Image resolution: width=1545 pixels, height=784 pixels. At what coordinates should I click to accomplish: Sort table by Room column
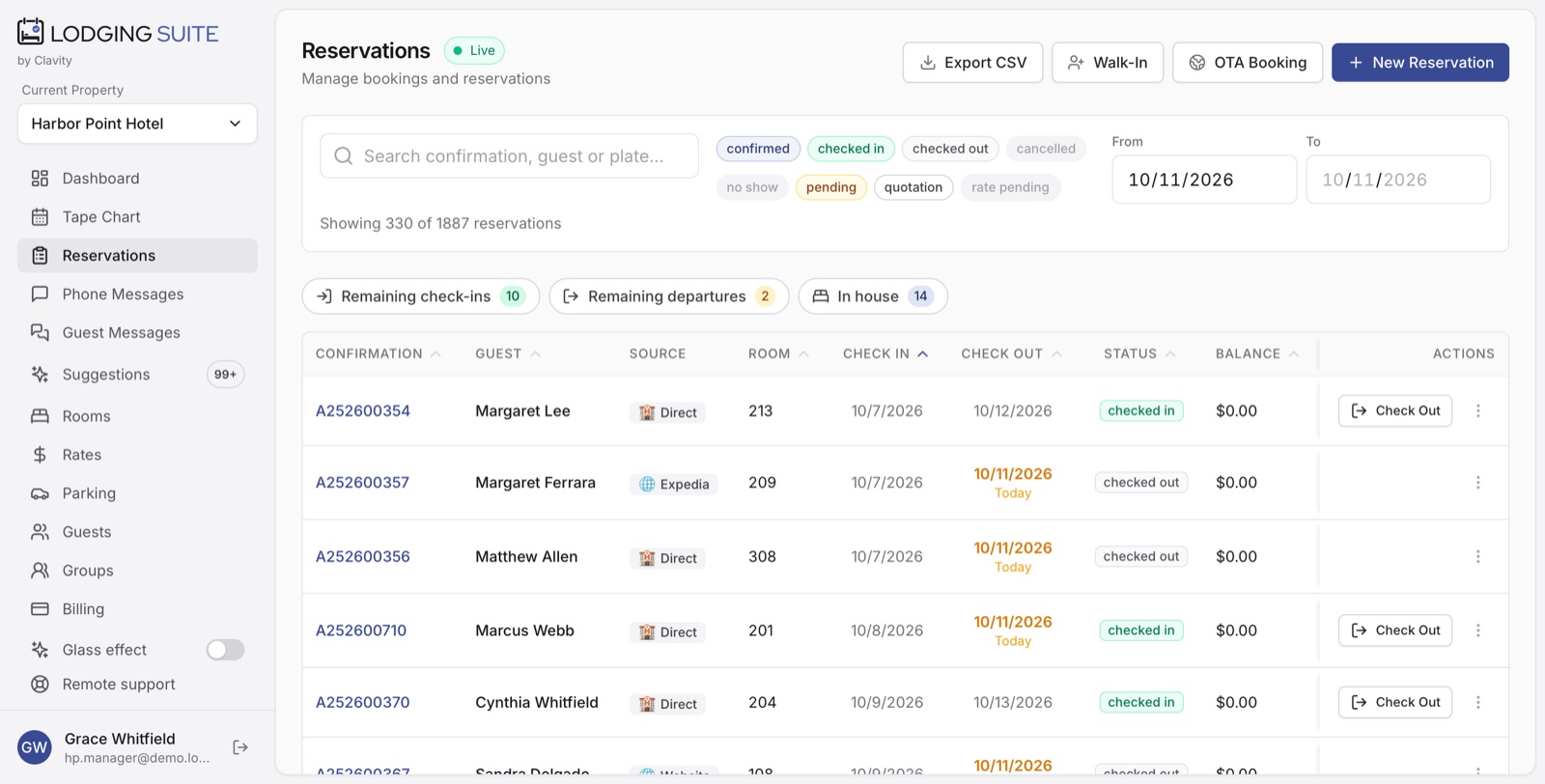pyautogui.click(x=778, y=354)
